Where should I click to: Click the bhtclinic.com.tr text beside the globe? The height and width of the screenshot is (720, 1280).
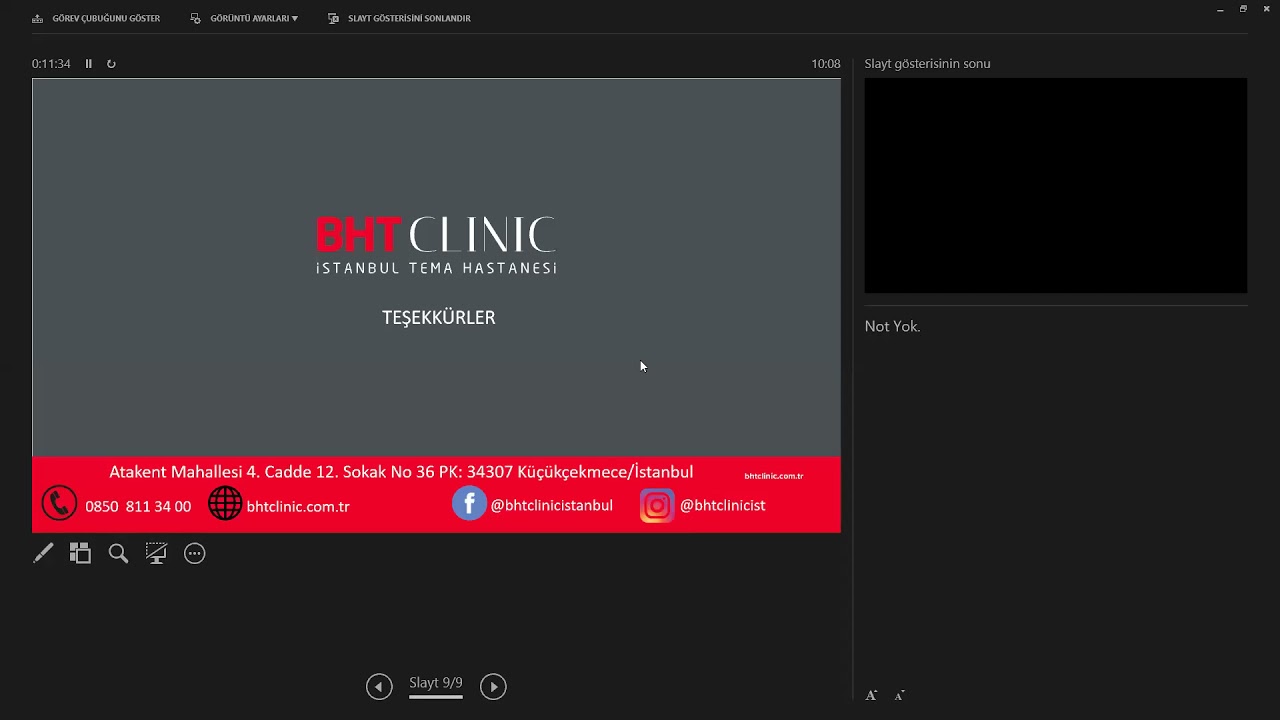pos(298,507)
